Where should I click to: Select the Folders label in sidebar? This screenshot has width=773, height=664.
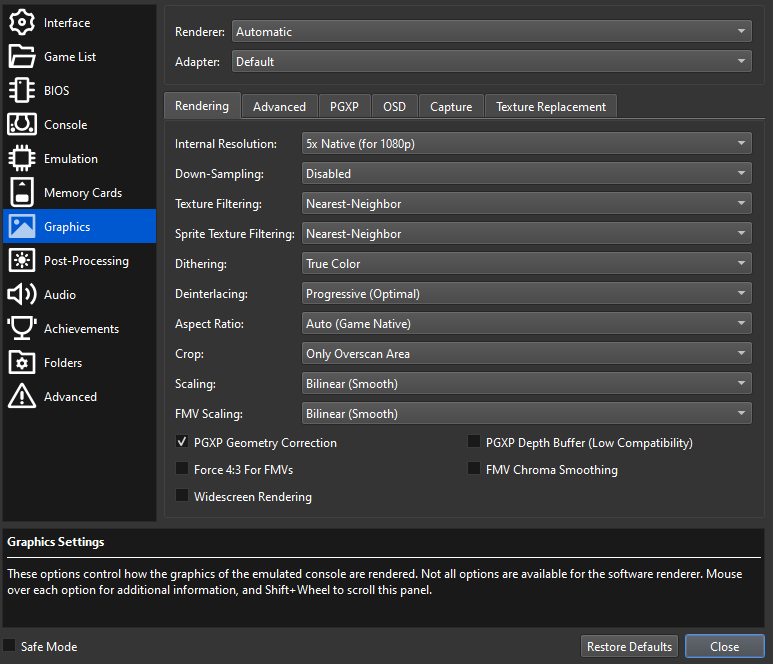pos(63,363)
